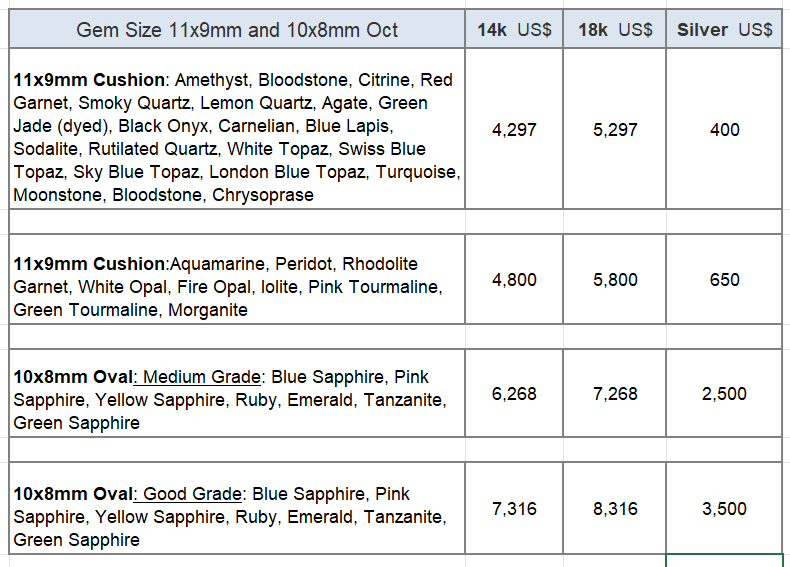Image resolution: width=790 pixels, height=567 pixels.
Task: Click the silver price cell showing 650
Action: coord(724,280)
